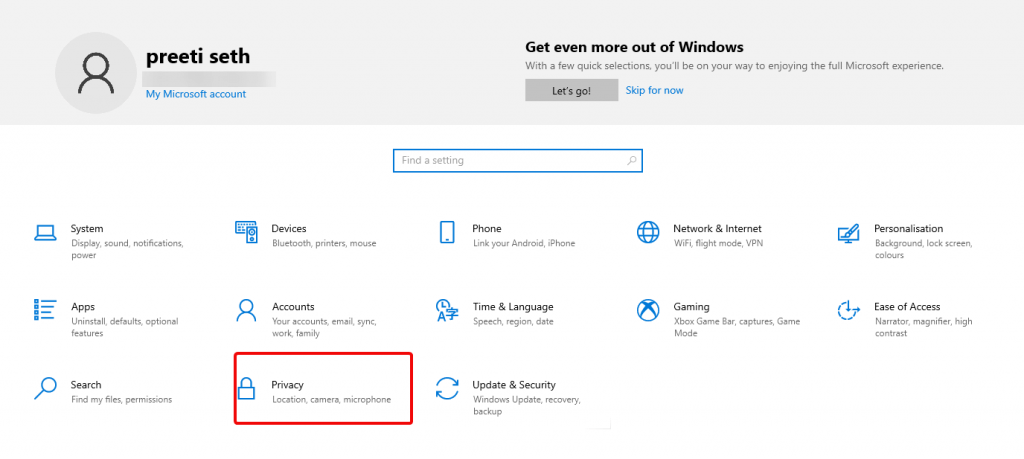Open the Privacy padlock icon
The width and height of the screenshot is (1024, 459).
(x=246, y=388)
